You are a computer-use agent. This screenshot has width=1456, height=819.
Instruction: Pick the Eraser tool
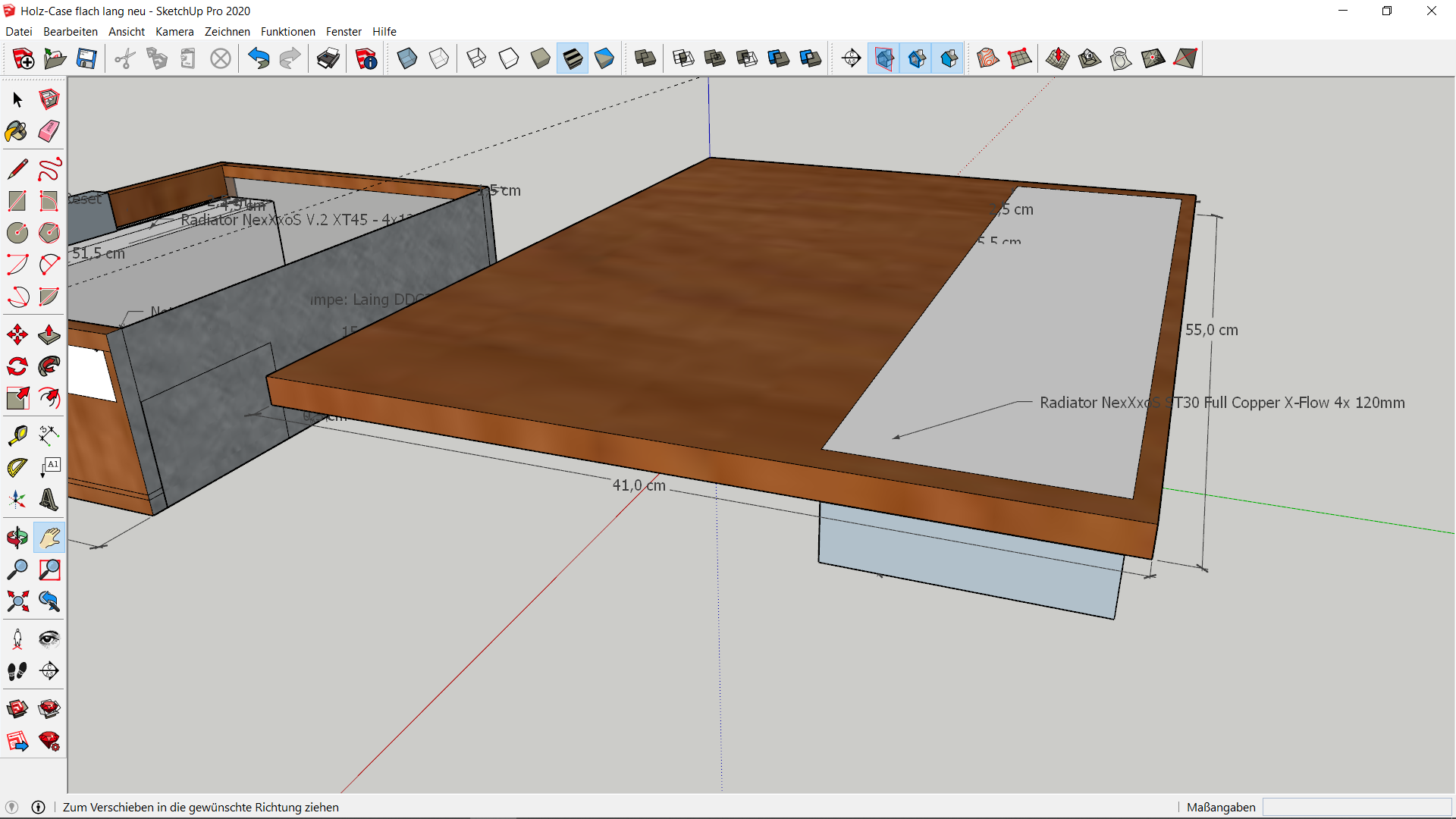[49, 132]
